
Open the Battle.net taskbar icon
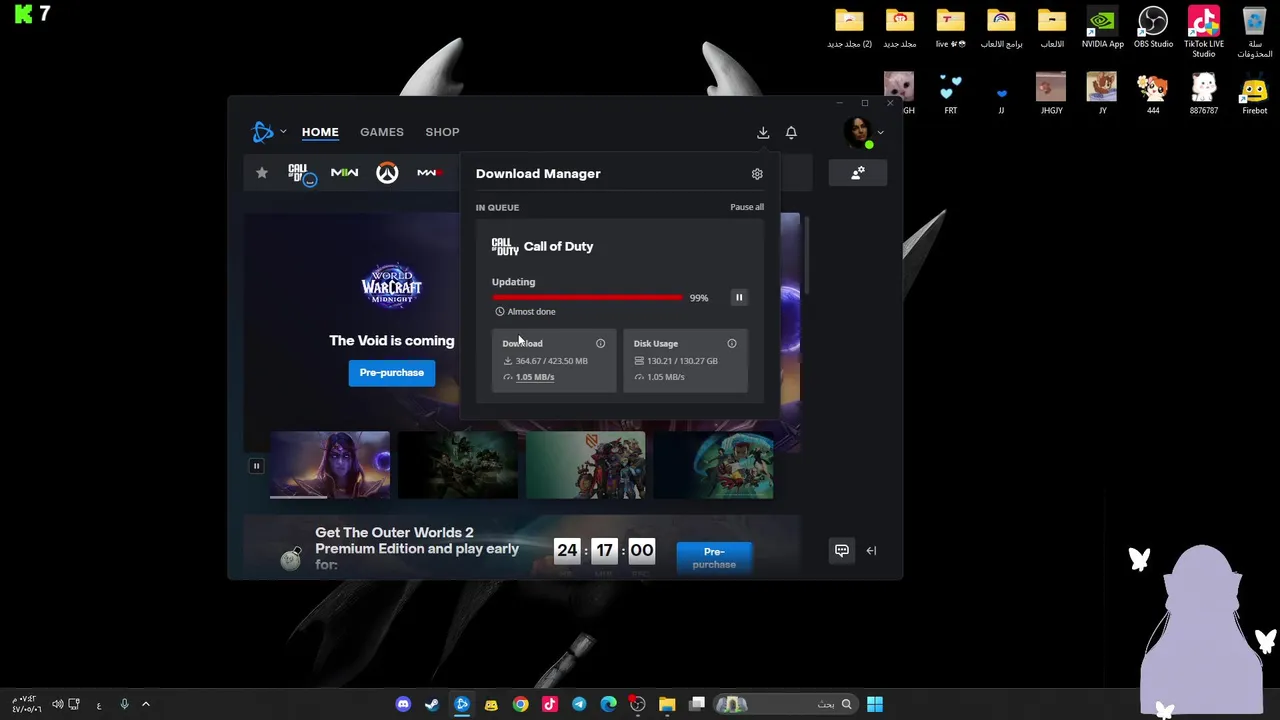(x=462, y=704)
